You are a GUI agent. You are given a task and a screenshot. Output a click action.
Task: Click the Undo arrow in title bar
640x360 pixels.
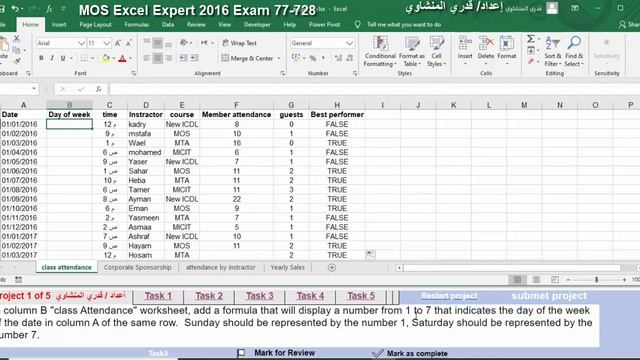click(15, 9)
